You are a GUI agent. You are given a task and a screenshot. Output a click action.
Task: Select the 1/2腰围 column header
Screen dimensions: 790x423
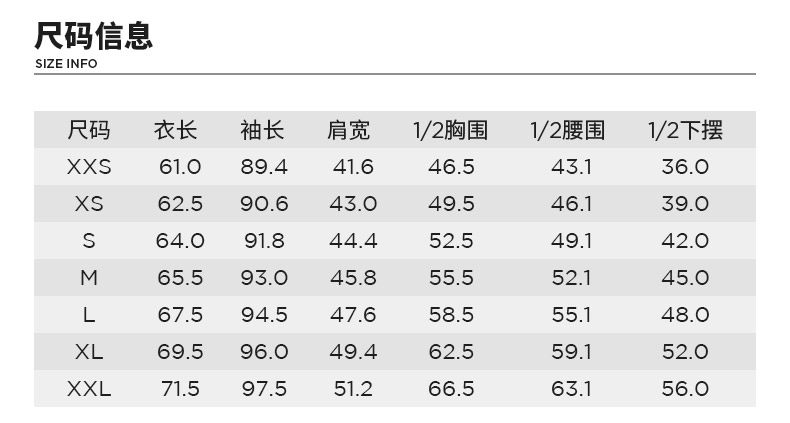568,130
